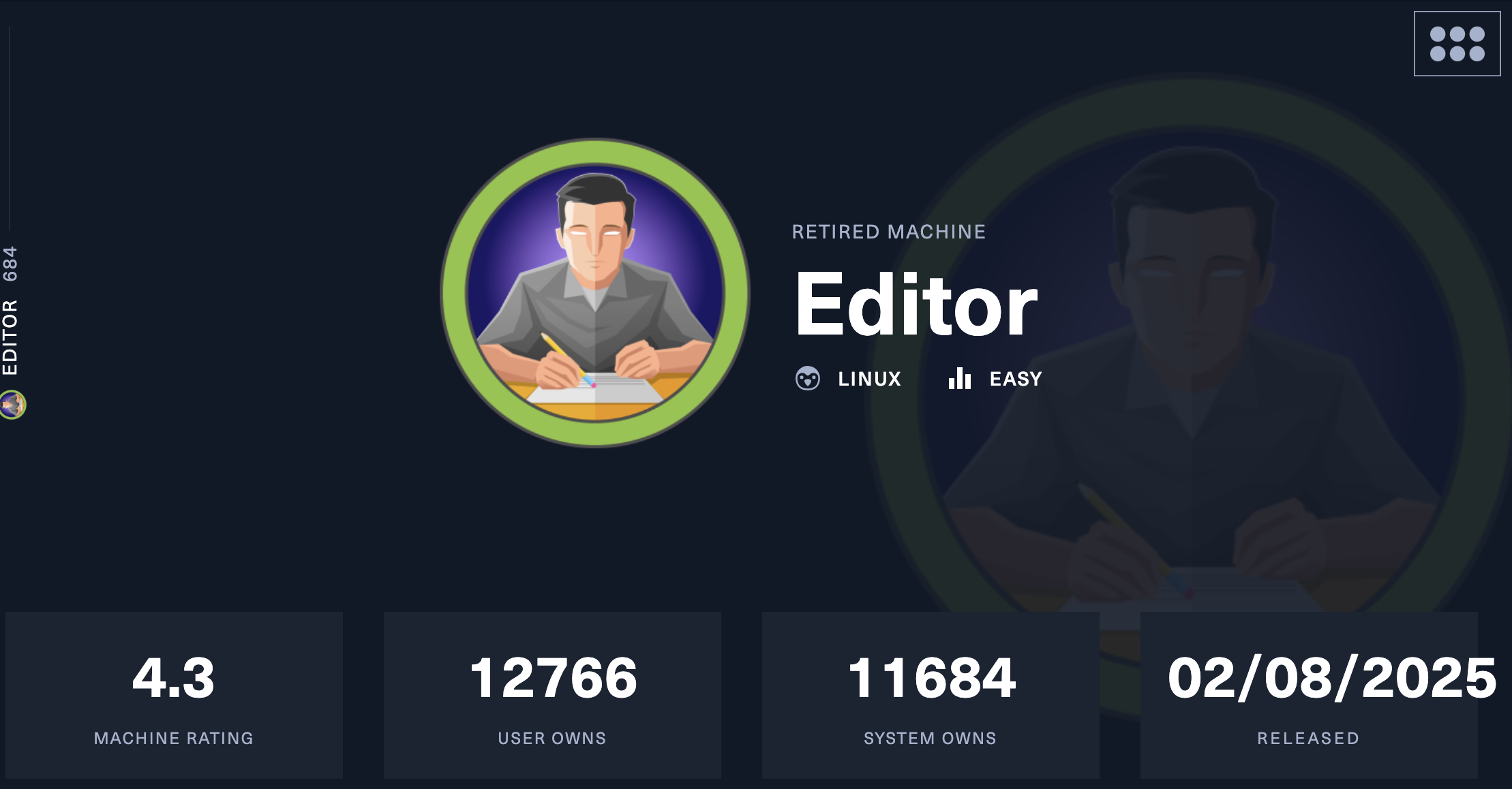
Task: Click the EASY difficulty label
Action: pos(1016,379)
